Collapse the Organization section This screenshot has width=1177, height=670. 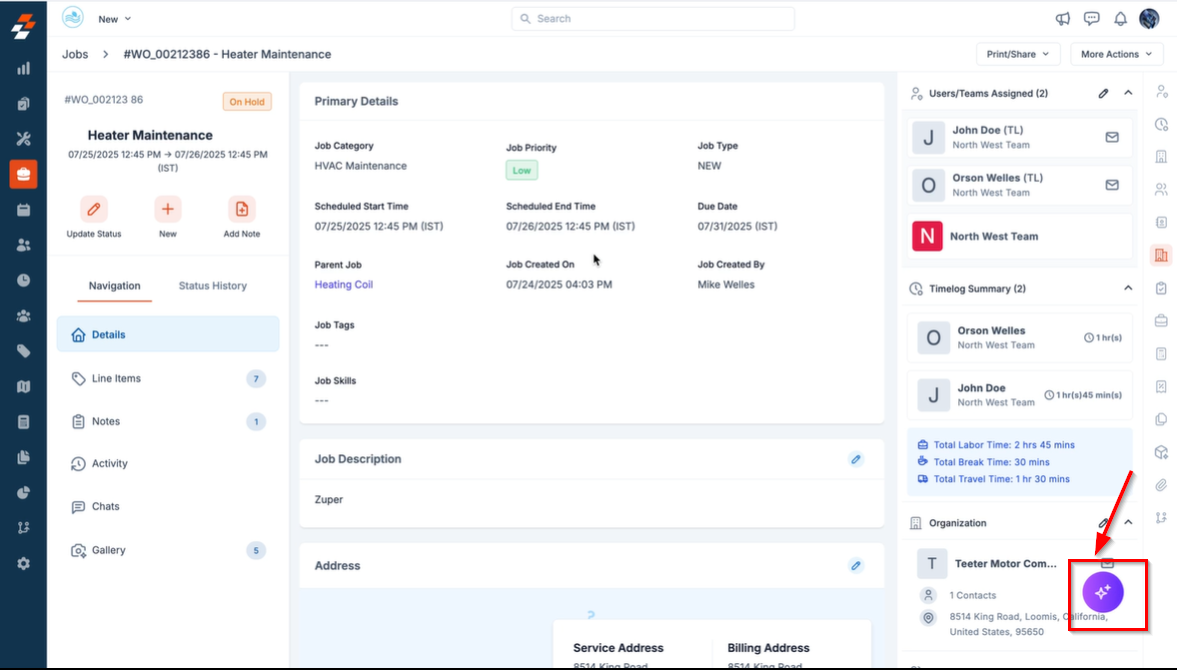(1128, 522)
